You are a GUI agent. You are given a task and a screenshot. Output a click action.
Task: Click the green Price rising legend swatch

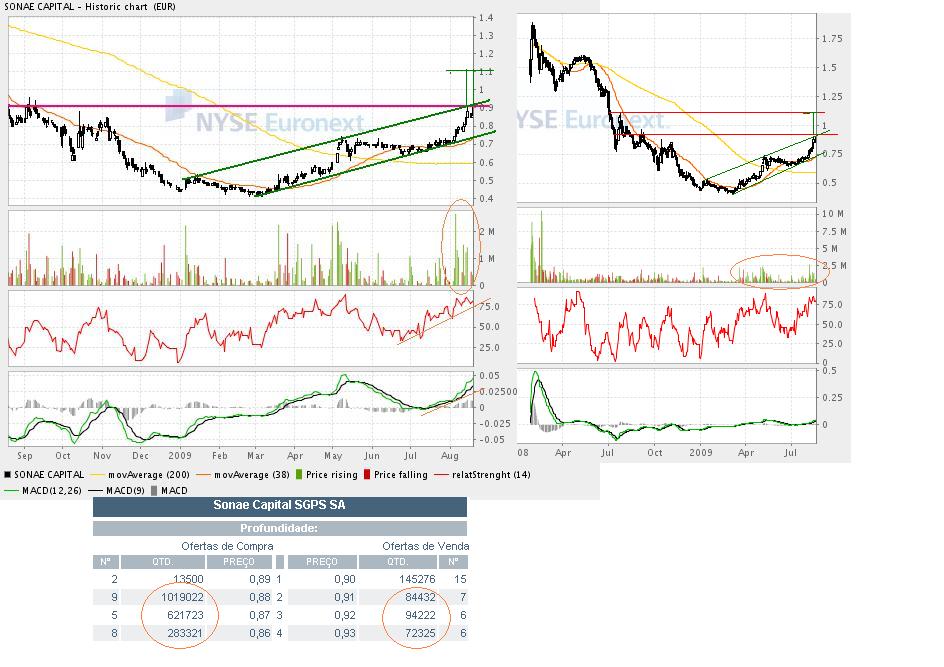[300, 474]
